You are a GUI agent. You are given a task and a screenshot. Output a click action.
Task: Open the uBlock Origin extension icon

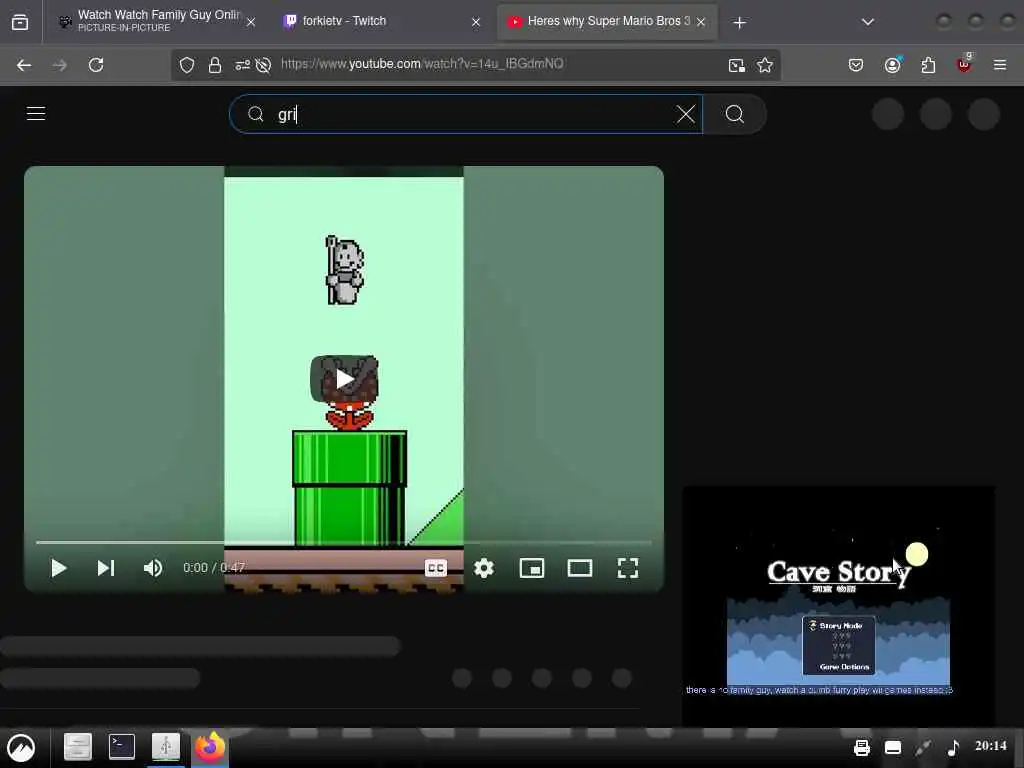[964, 64]
